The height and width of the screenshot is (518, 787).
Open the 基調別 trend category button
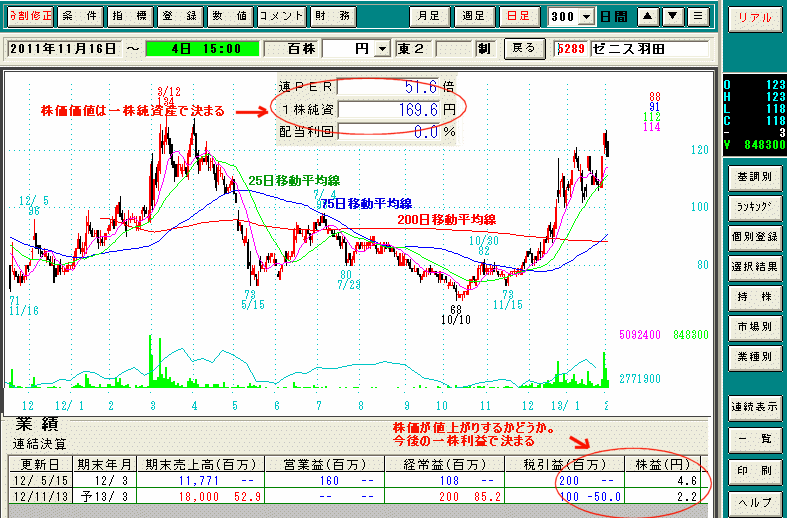[x=754, y=177]
